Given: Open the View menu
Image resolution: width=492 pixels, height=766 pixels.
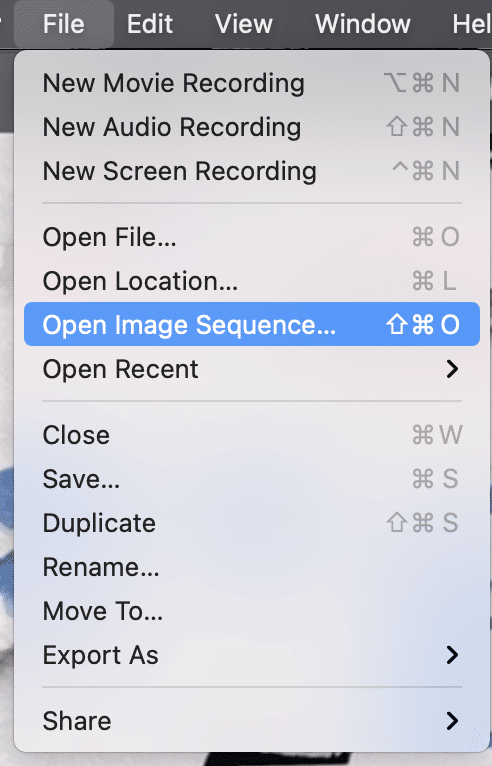Looking at the screenshot, I should click(243, 23).
